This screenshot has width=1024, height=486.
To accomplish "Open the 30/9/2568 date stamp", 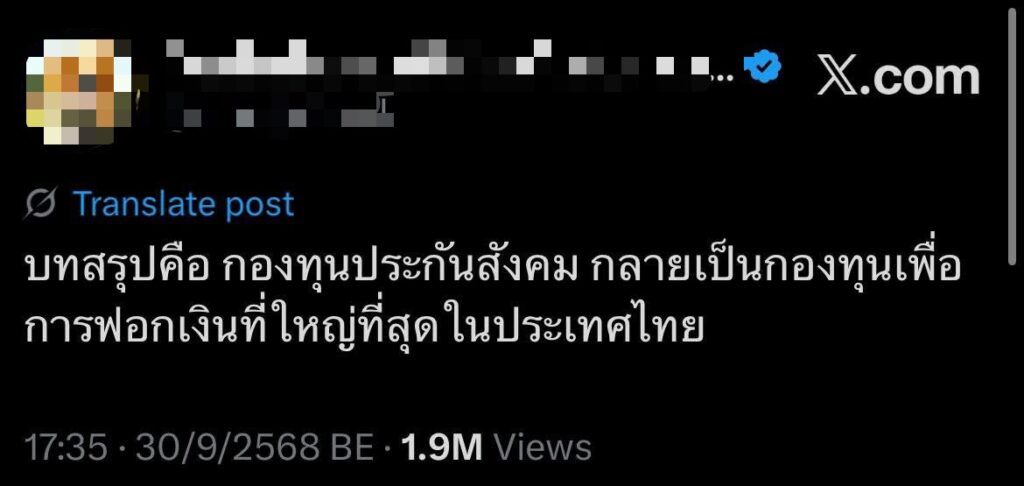I will tap(226, 448).
